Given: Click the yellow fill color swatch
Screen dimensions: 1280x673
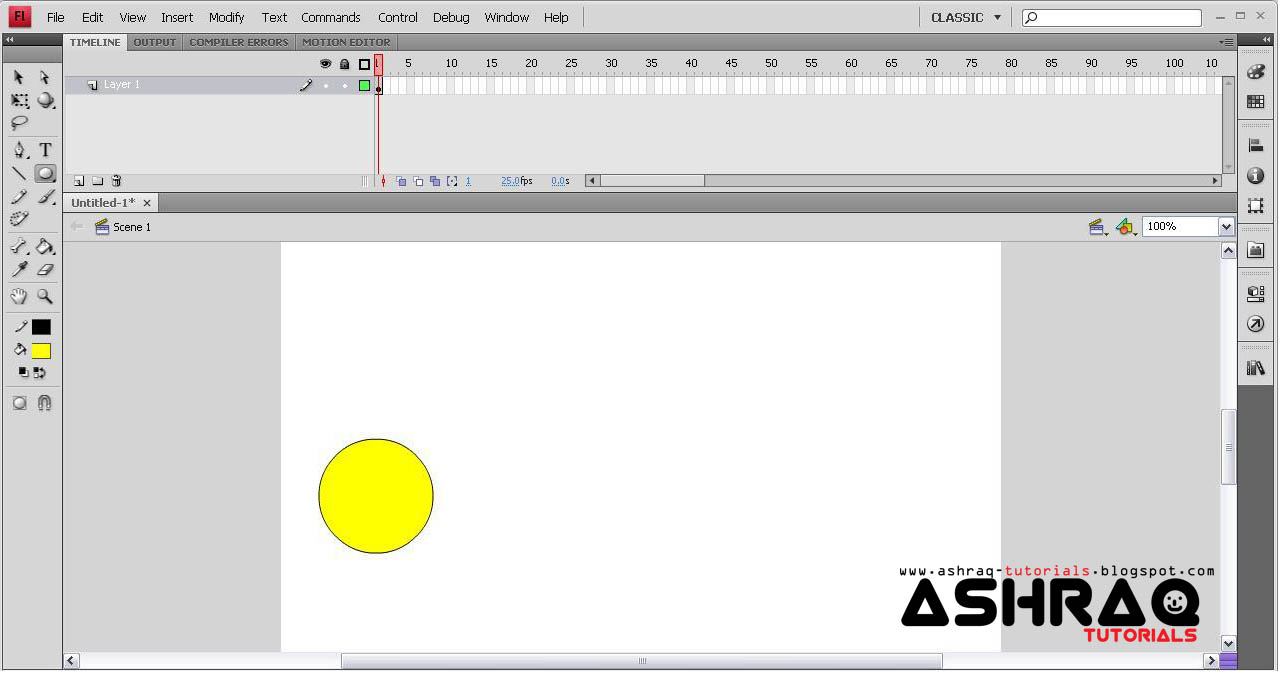Looking at the screenshot, I should click(40, 350).
